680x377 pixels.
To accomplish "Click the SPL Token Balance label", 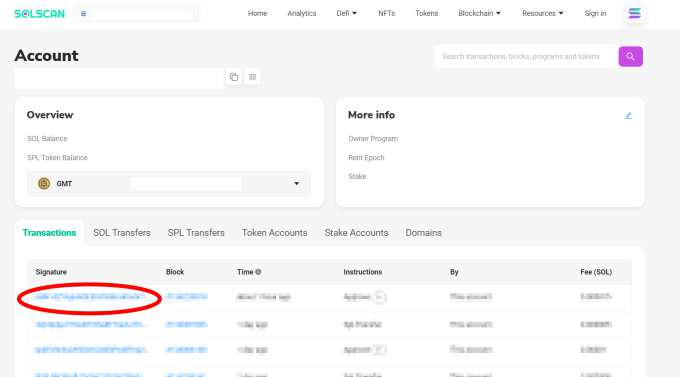I will click(x=57, y=157).
